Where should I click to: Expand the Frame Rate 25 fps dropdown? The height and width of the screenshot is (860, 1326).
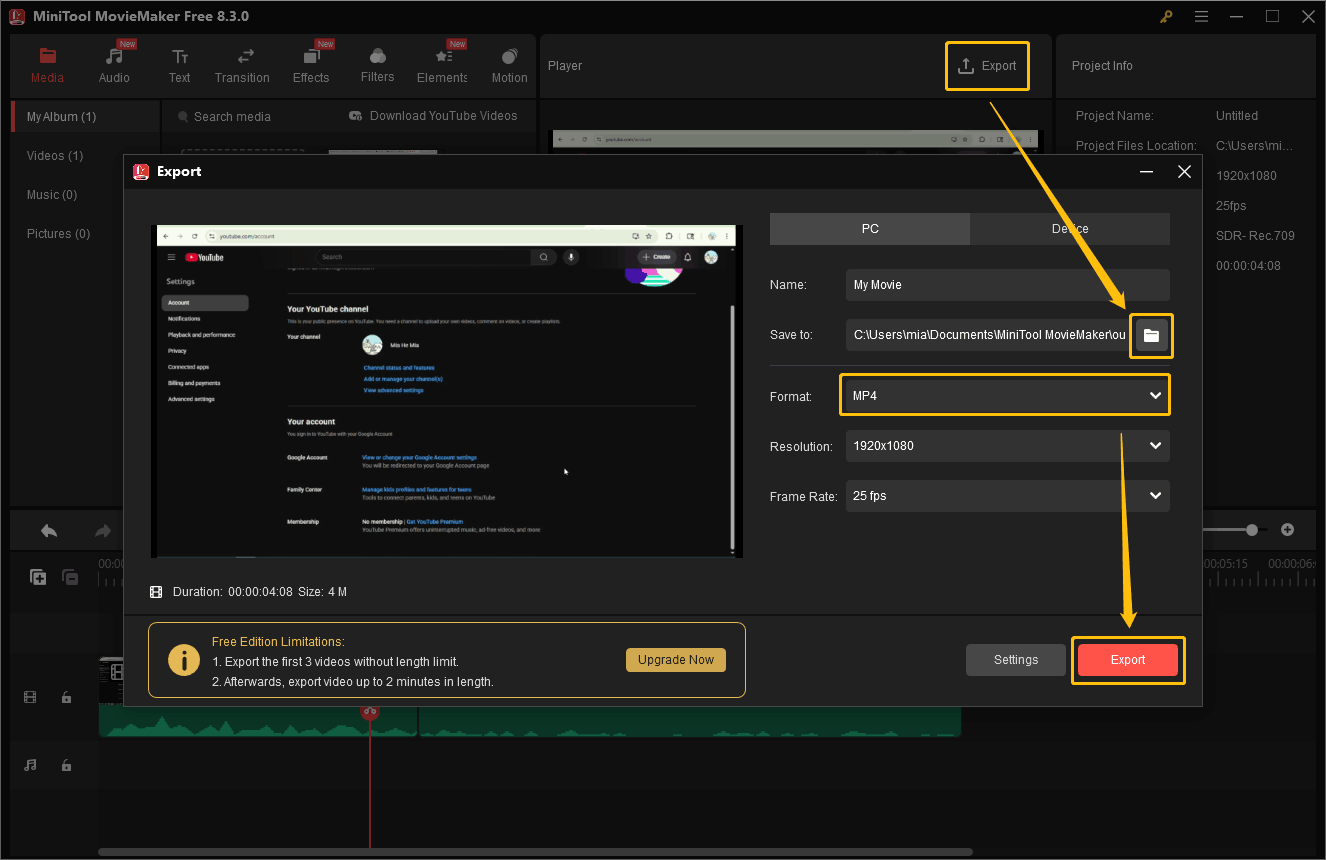point(1007,496)
